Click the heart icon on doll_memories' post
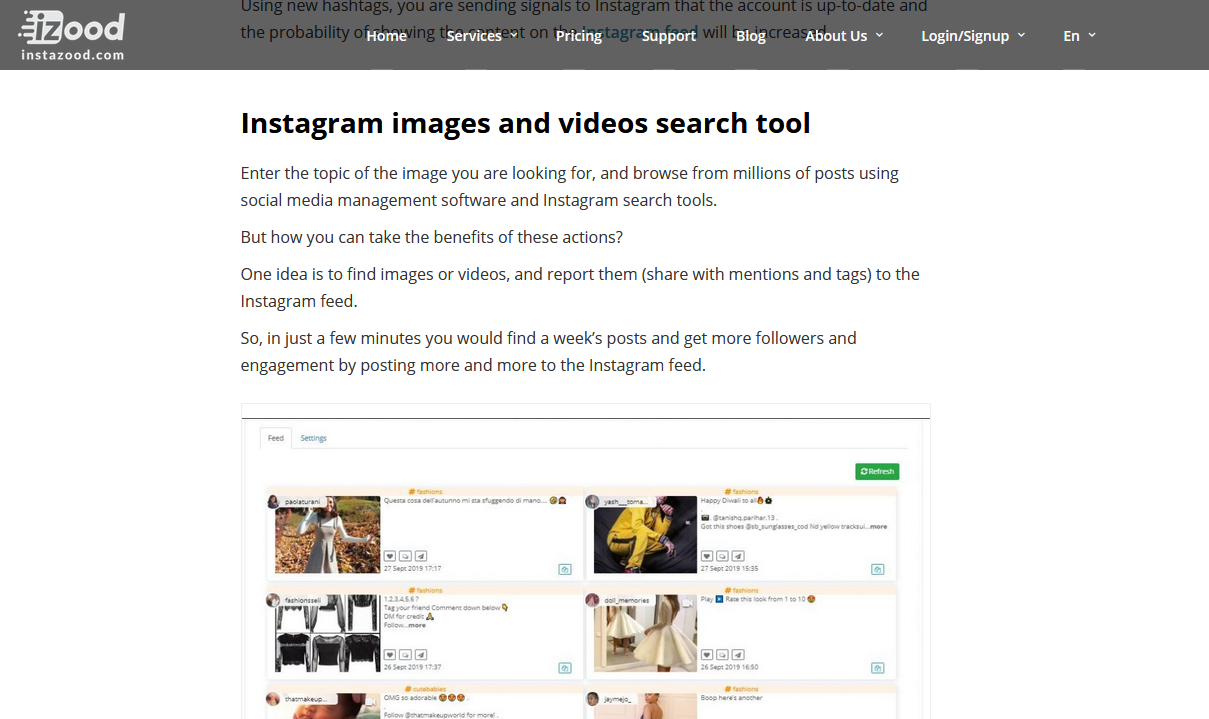This screenshot has height=719, width=1209. [x=707, y=654]
